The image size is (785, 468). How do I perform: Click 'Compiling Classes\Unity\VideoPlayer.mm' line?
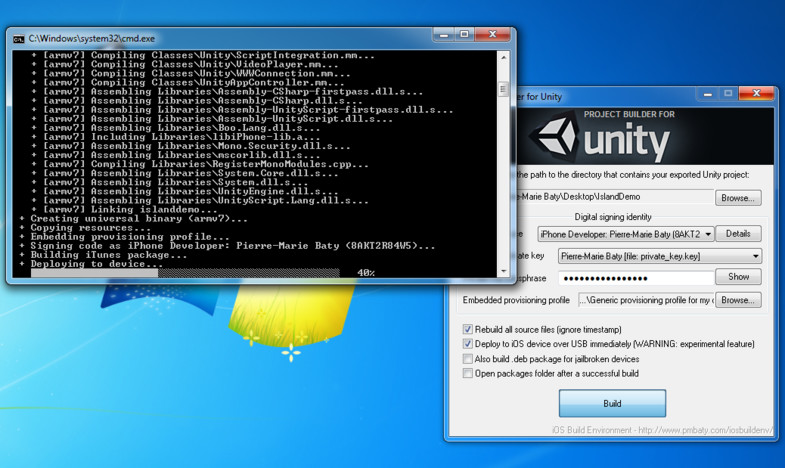click(x=190, y=64)
